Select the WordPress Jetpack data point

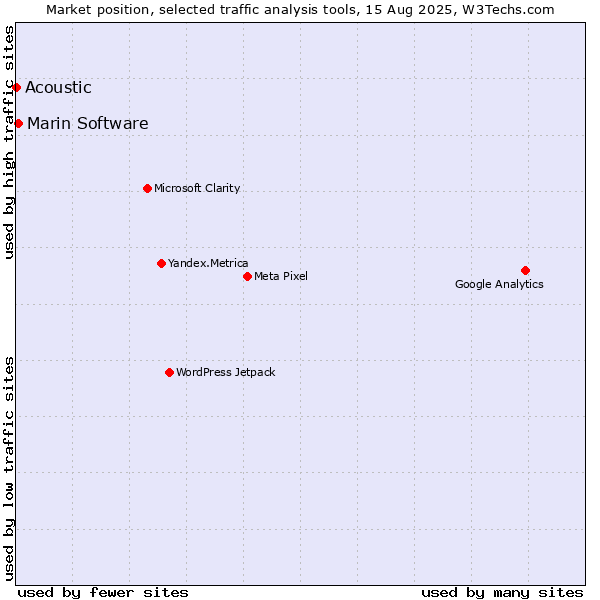(170, 373)
